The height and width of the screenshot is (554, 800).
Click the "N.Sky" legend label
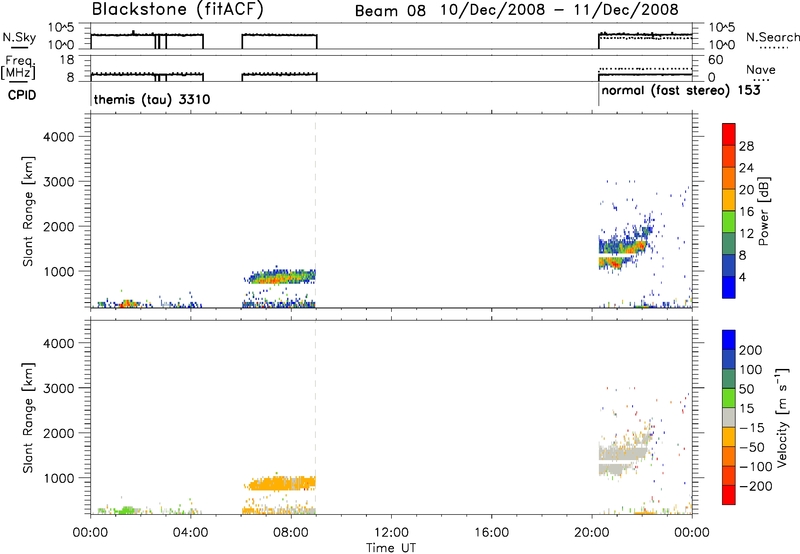(x=19, y=37)
